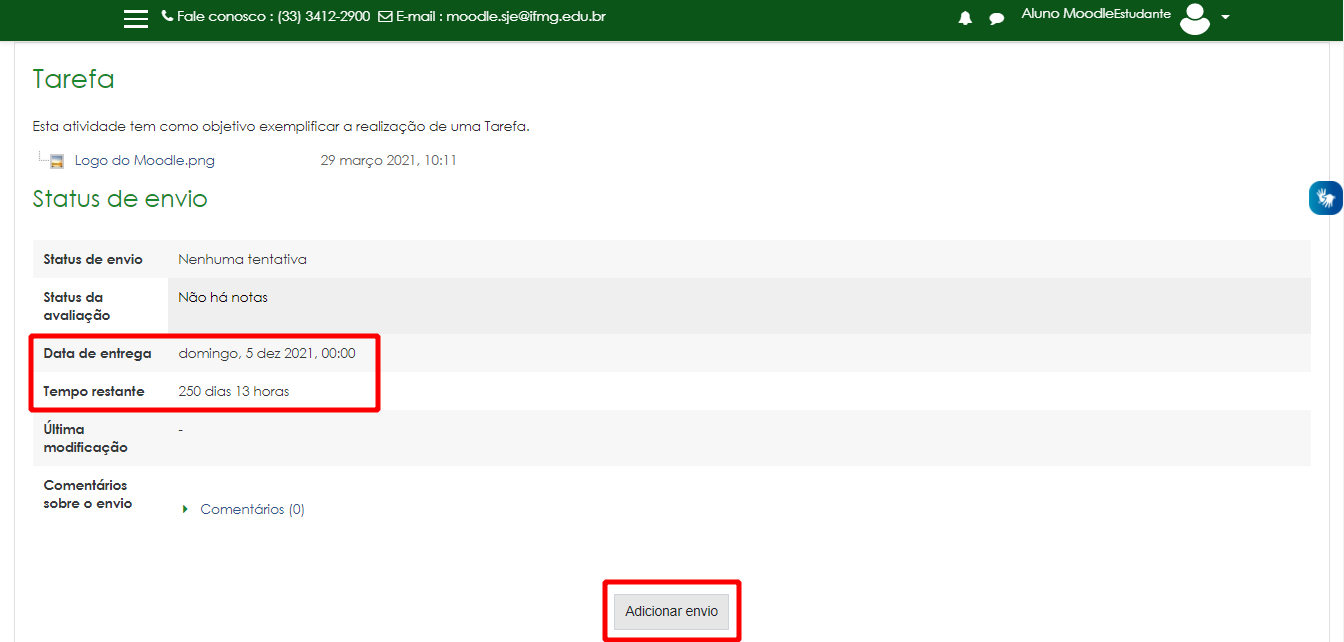Expand the user account dropdown caret

(x=1225, y=18)
